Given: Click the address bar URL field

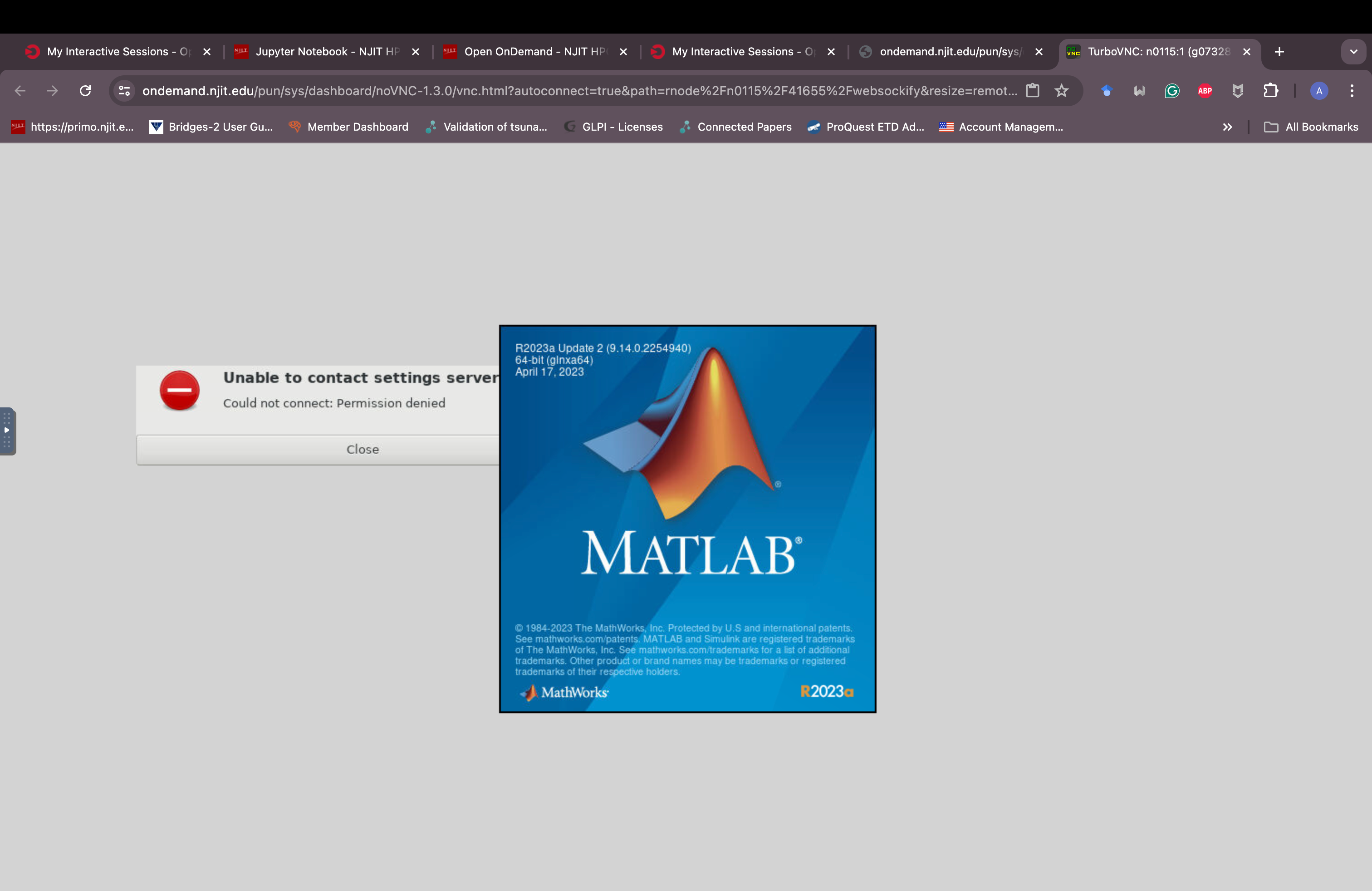Looking at the screenshot, I should tap(579, 90).
